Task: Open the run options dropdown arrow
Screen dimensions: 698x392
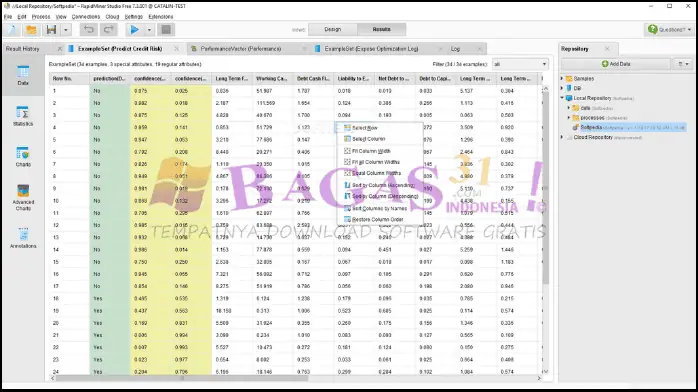Action: click(149, 30)
